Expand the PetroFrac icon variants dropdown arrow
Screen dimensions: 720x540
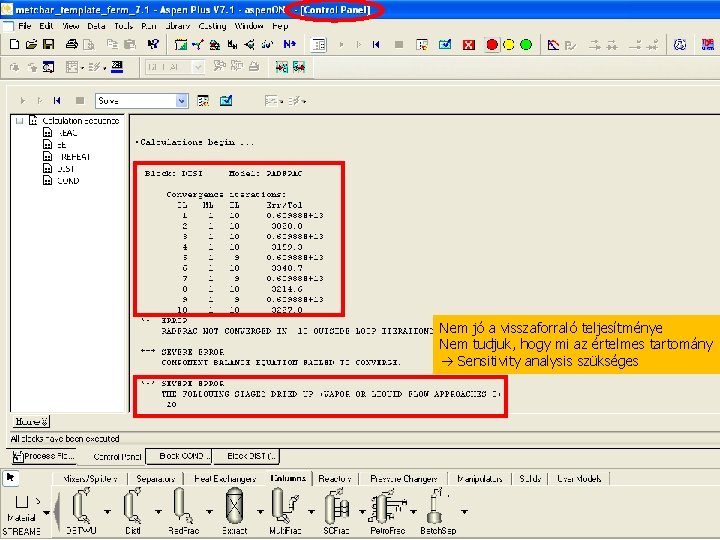tap(413, 512)
